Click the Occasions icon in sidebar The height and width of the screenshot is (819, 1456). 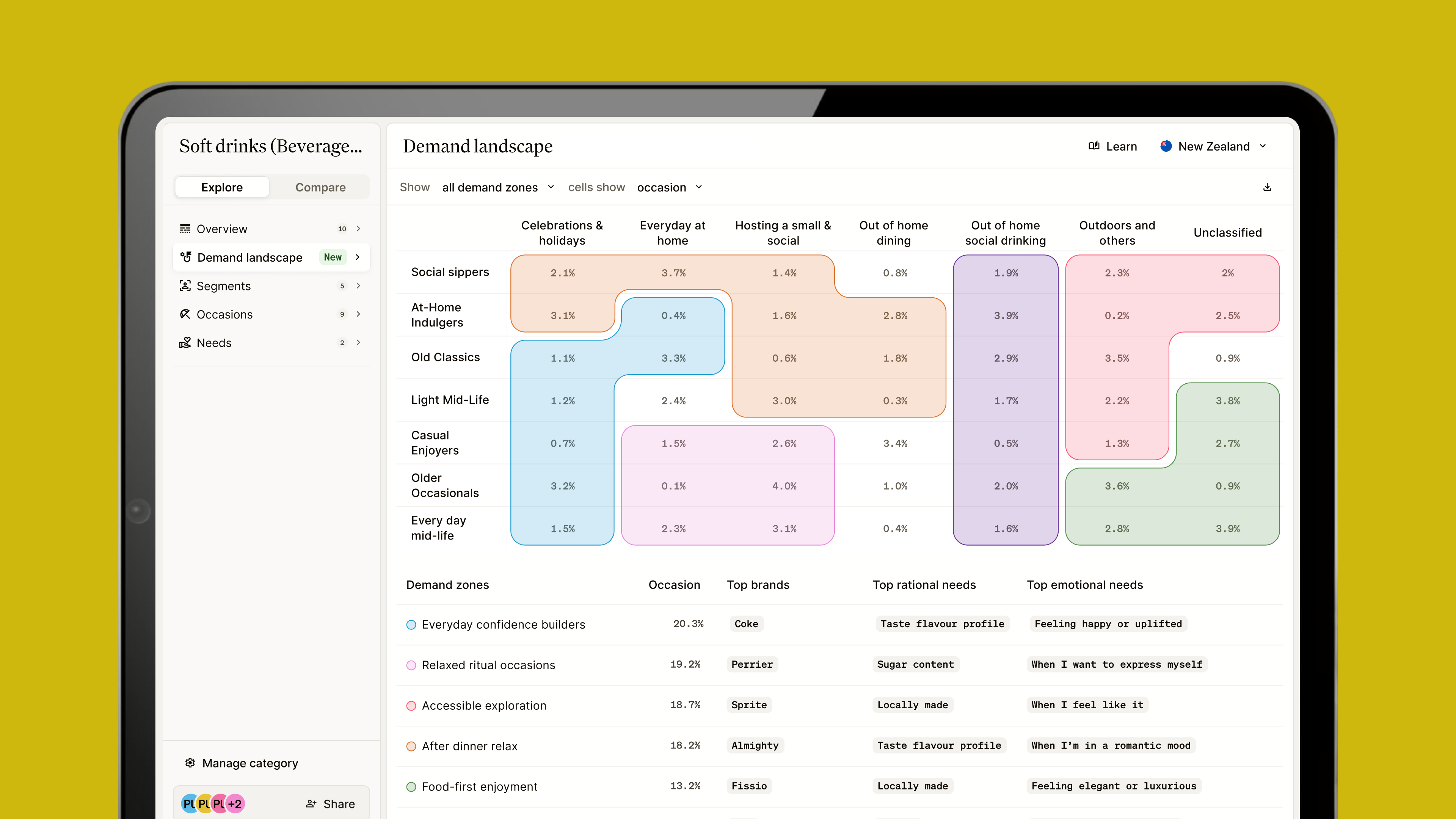pyautogui.click(x=185, y=314)
